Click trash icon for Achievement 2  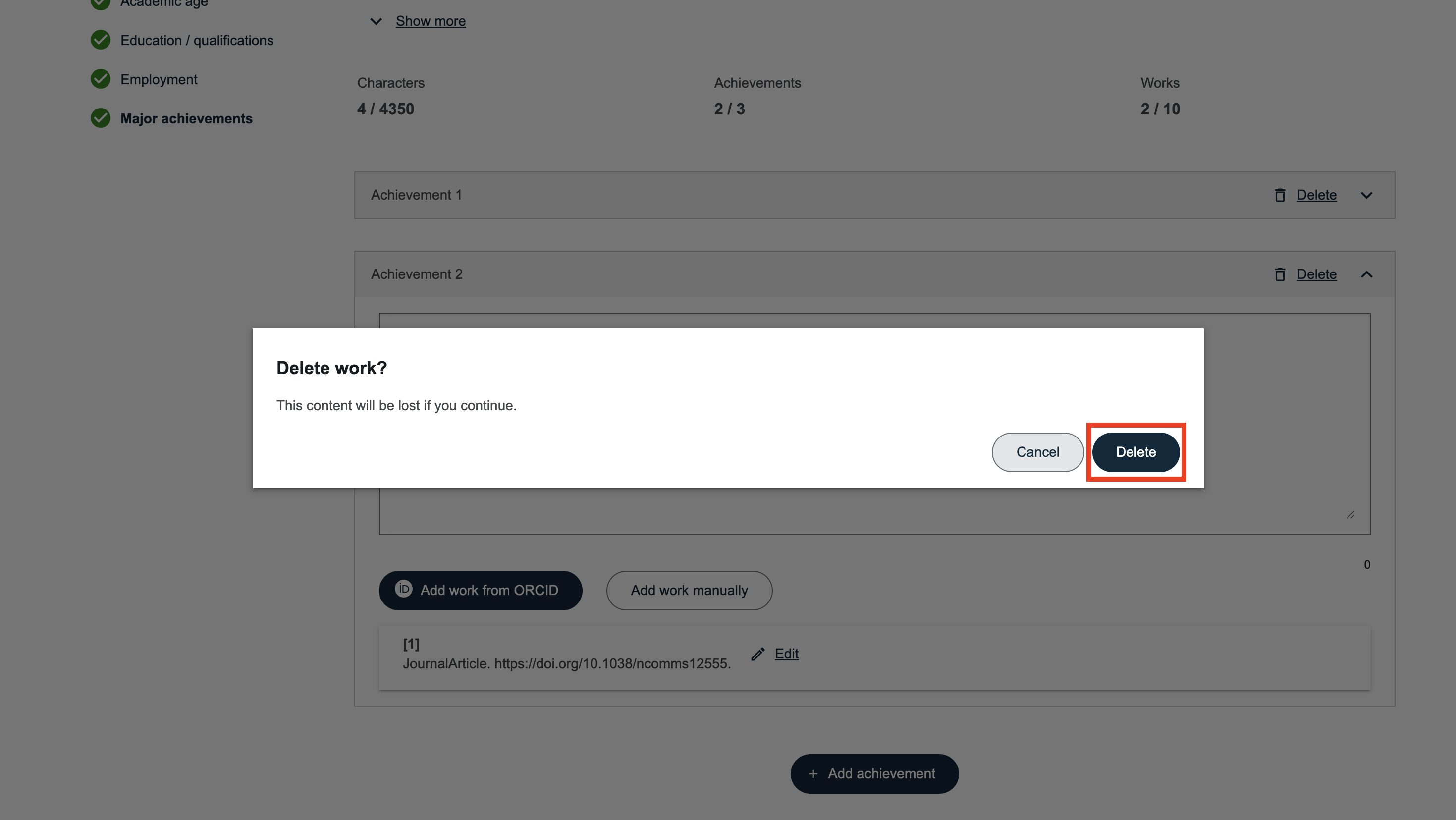coord(1280,274)
